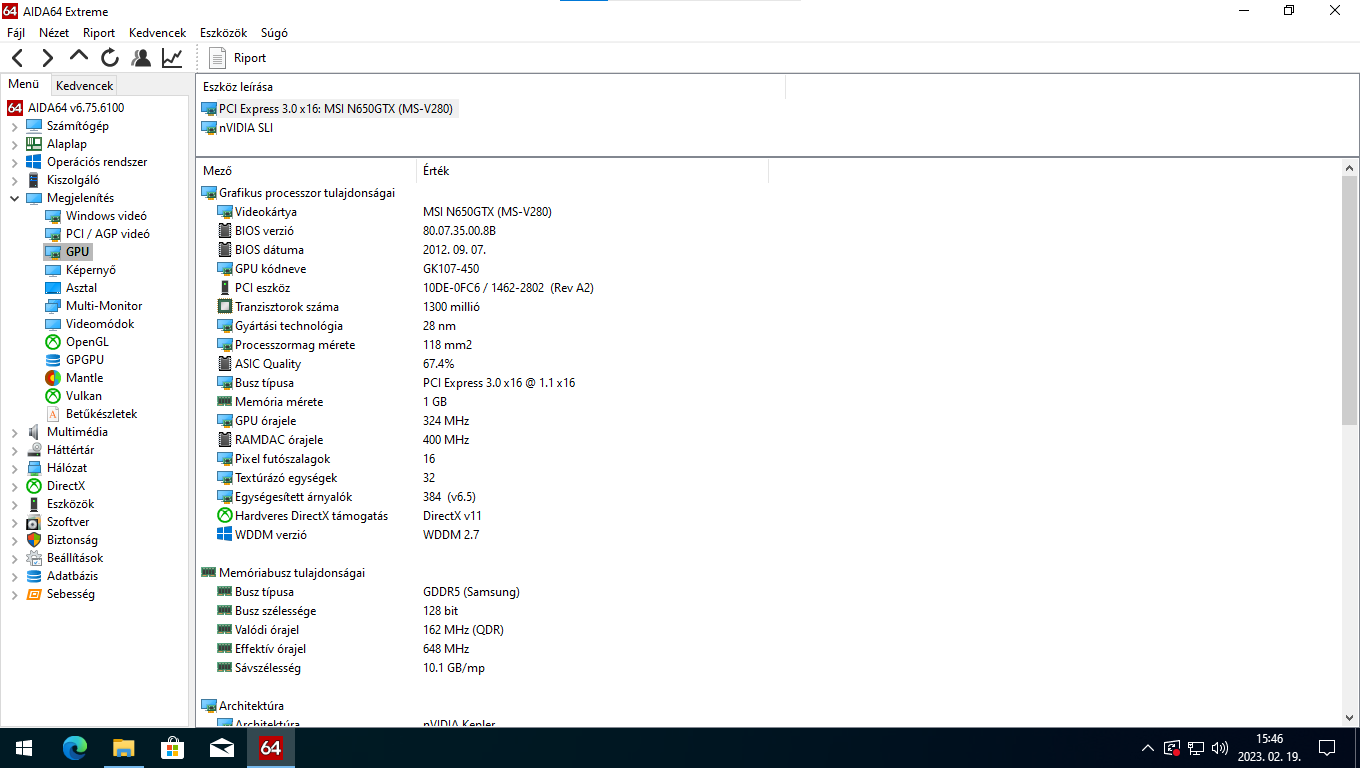Show hidden system tray icons
Screen dimensions: 1360x768
click(1148, 748)
